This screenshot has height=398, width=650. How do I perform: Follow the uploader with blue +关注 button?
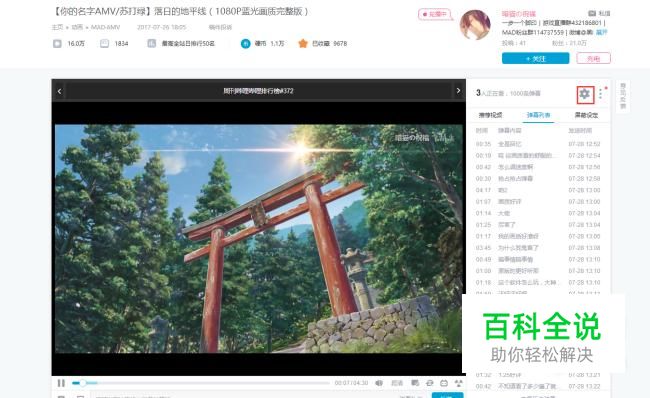point(536,58)
